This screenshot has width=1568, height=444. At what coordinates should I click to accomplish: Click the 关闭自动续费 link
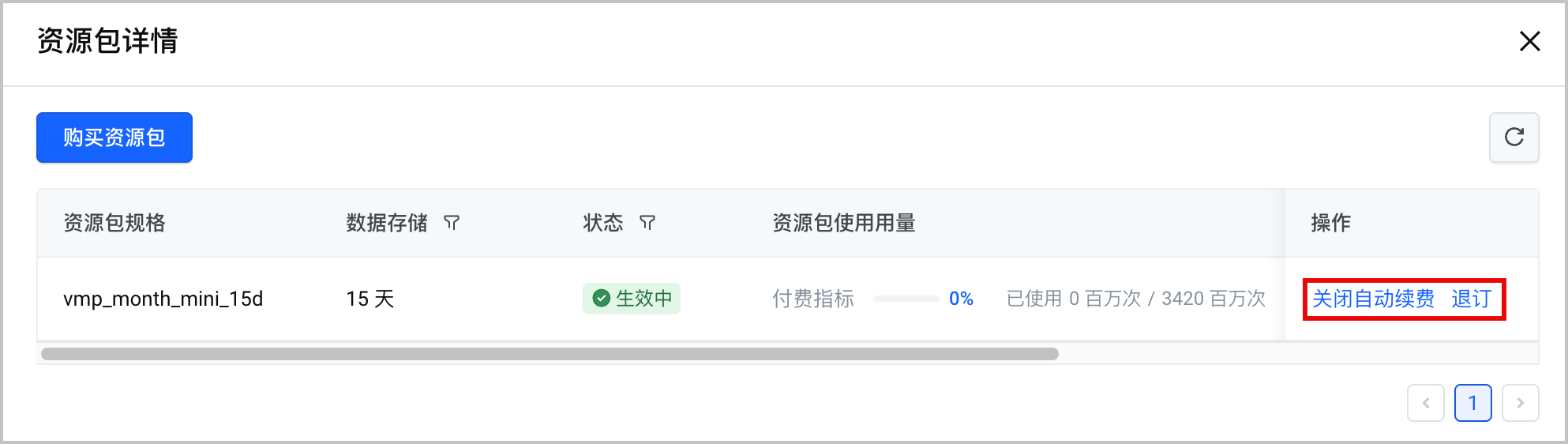pos(1373,299)
